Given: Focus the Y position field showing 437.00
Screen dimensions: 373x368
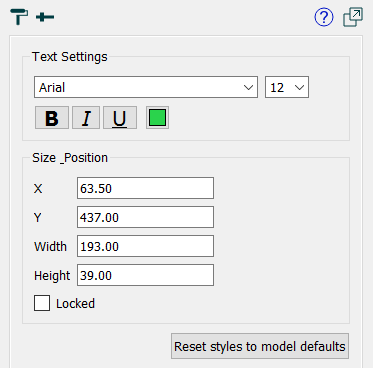Looking at the screenshot, I should [x=145, y=217].
